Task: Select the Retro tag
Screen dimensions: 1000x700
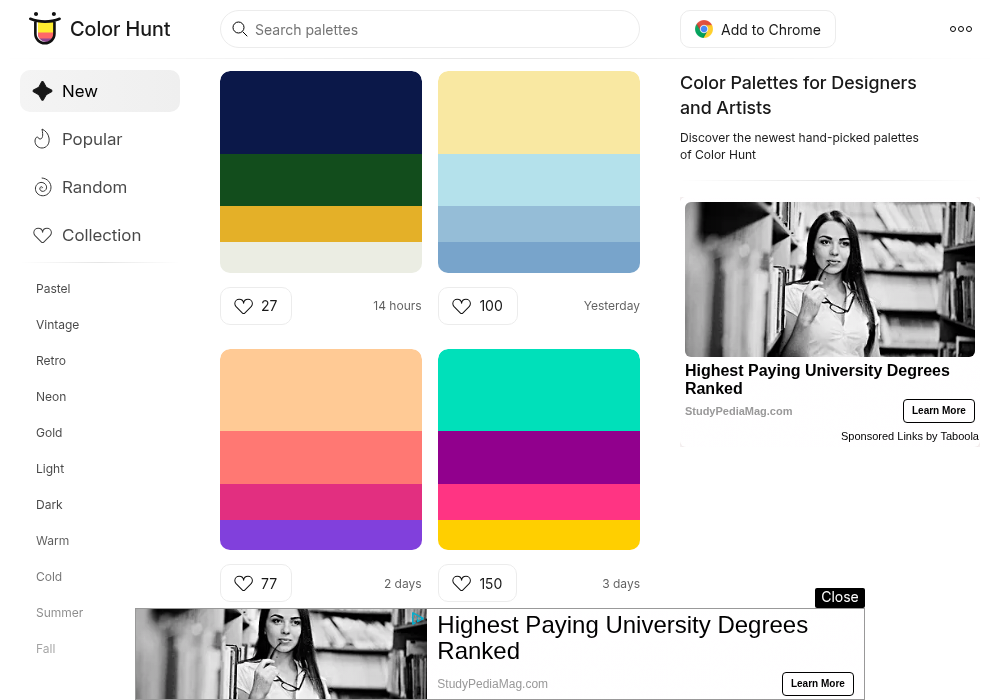Action: pos(51,361)
